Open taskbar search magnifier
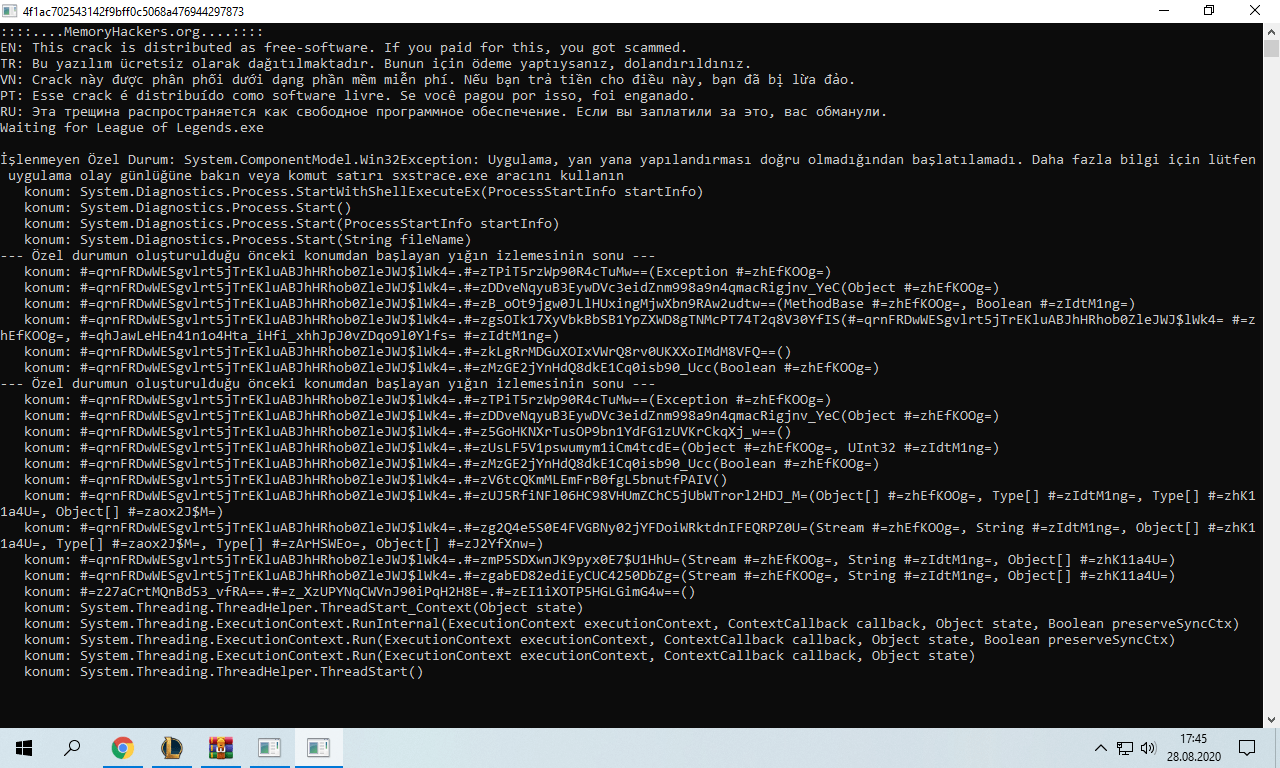 pyautogui.click(x=72, y=747)
